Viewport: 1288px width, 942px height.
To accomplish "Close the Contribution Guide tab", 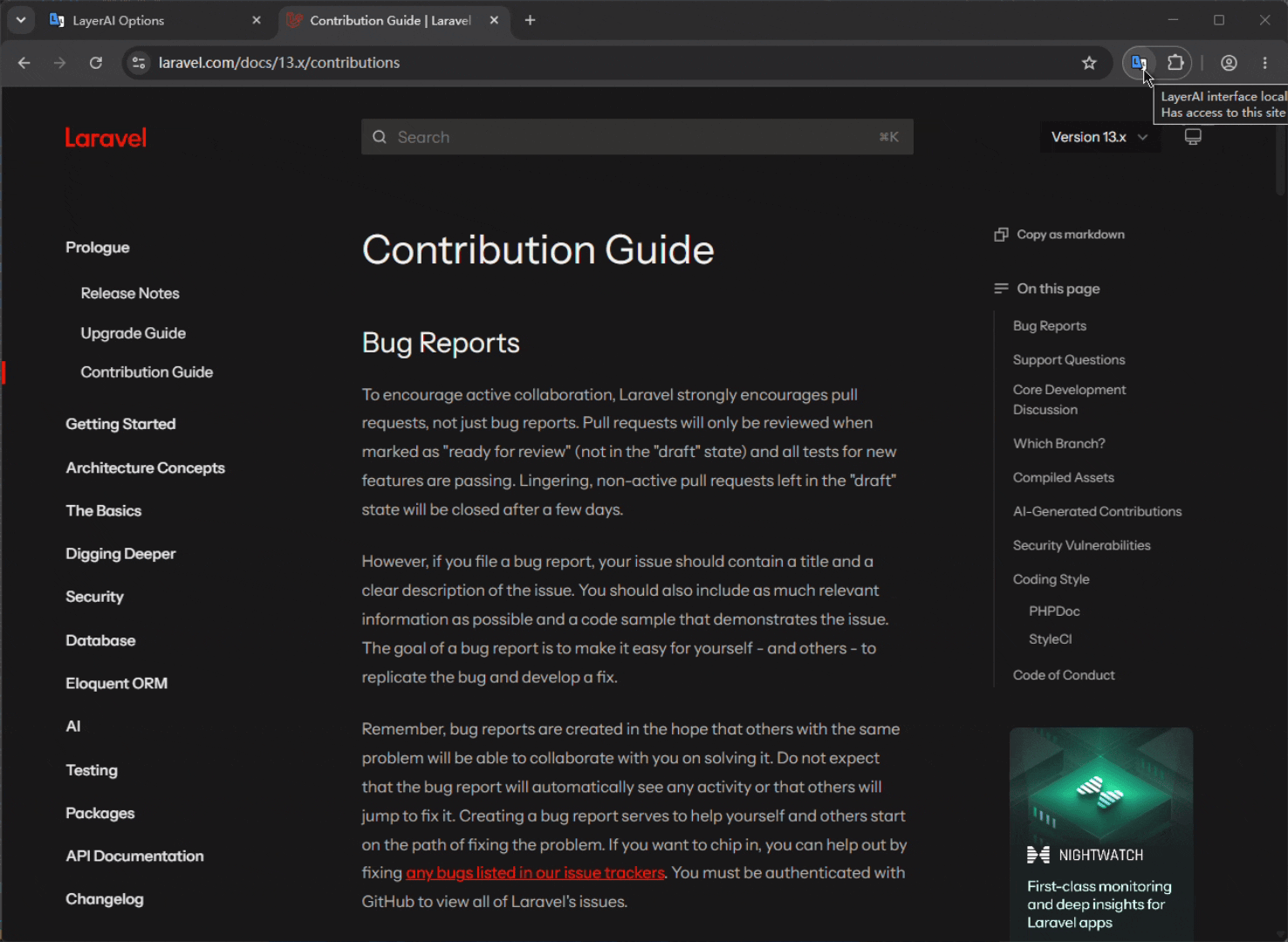I will coord(494,20).
